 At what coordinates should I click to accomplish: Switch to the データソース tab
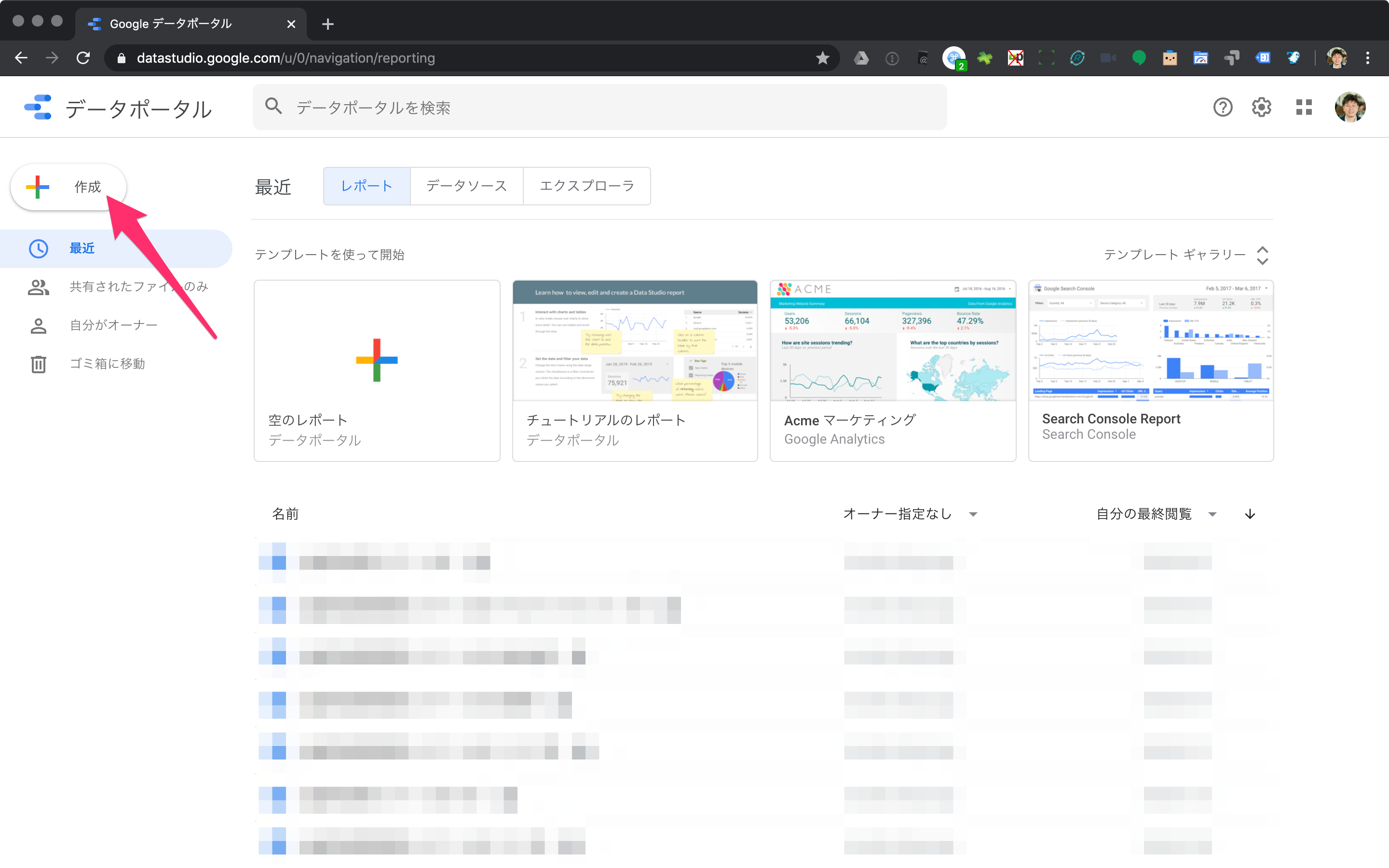click(x=467, y=186)
